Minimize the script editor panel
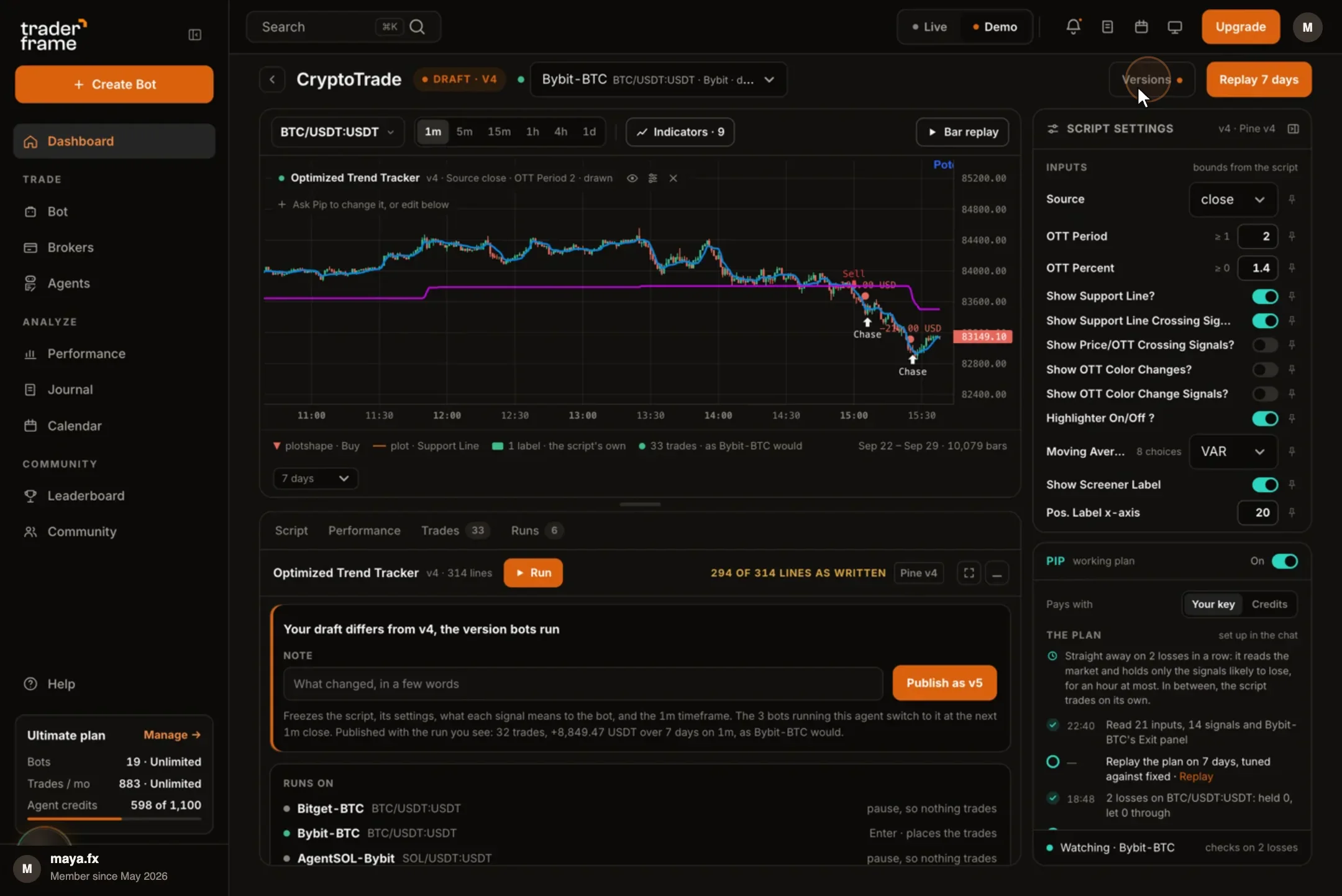This screenshot has height=896, width=1342. [997, 573]
